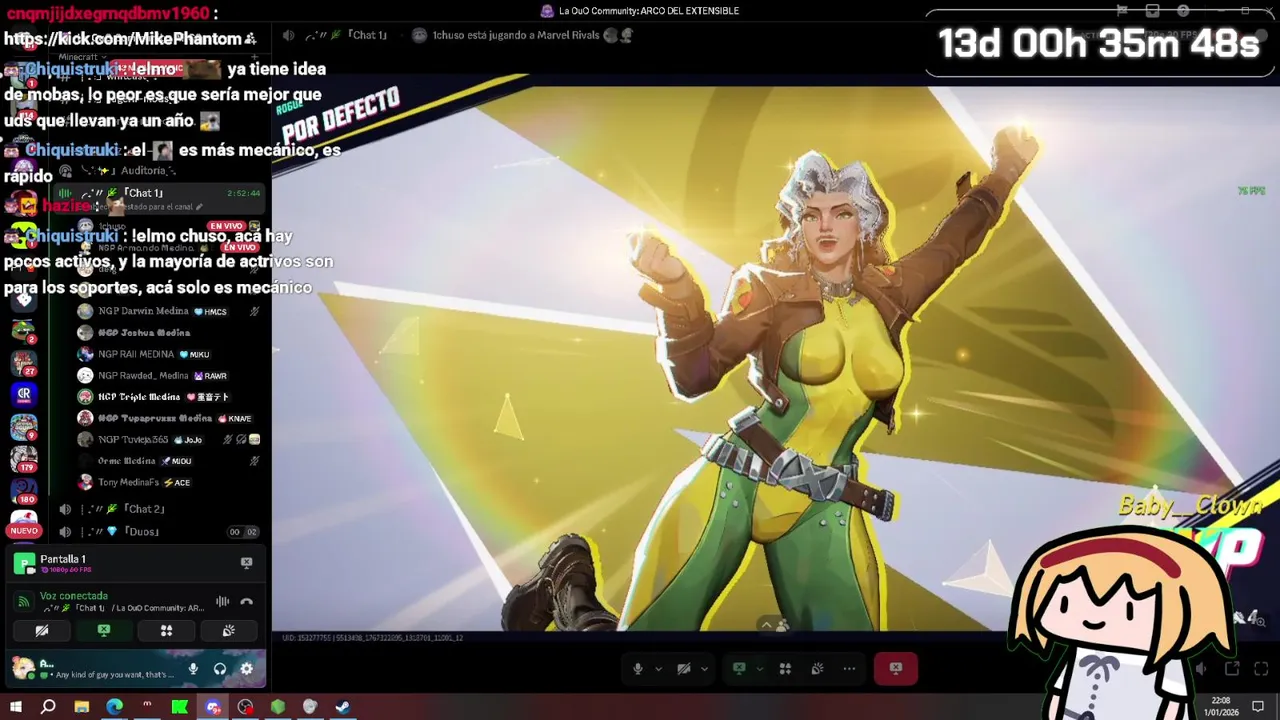
Task: Open File Explorer from taskbar
Action: pos(82,707)
